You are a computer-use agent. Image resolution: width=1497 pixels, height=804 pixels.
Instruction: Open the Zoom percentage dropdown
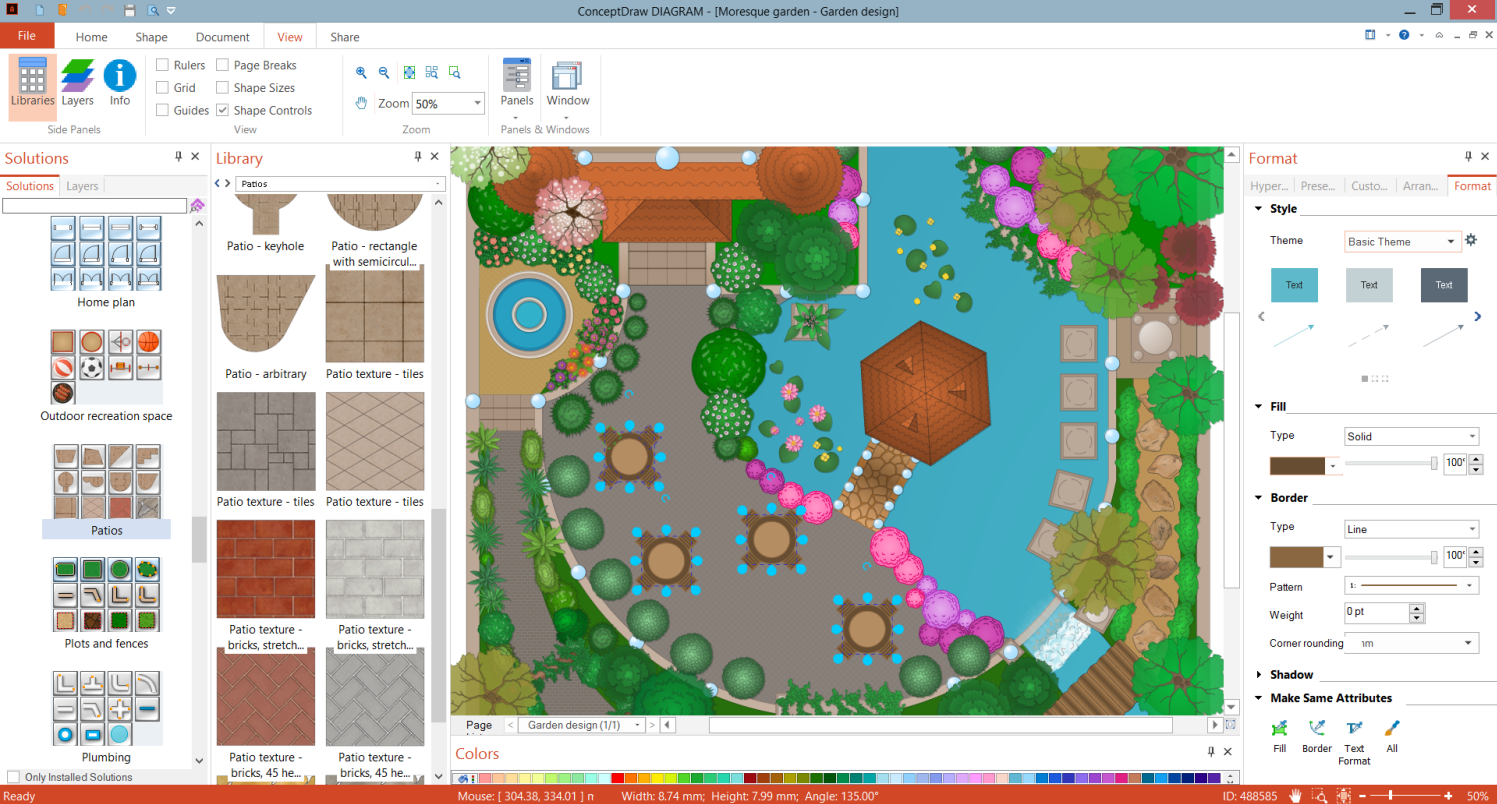point(477,103)
